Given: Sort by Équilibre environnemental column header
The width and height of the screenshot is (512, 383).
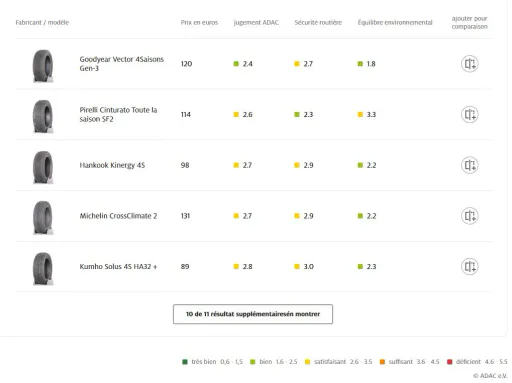Looking at the screenshot, I should pos(395,22).
